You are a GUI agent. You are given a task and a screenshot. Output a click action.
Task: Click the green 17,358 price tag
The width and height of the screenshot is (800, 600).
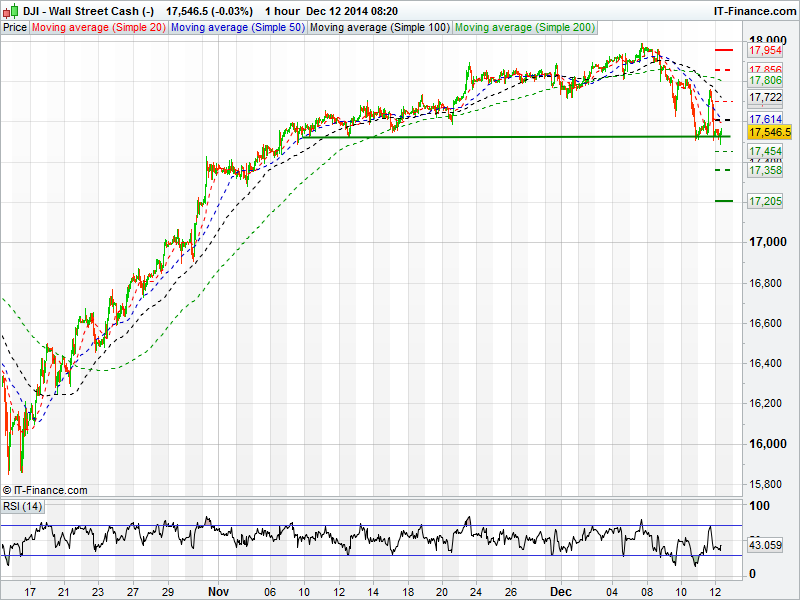coord(765,171)
